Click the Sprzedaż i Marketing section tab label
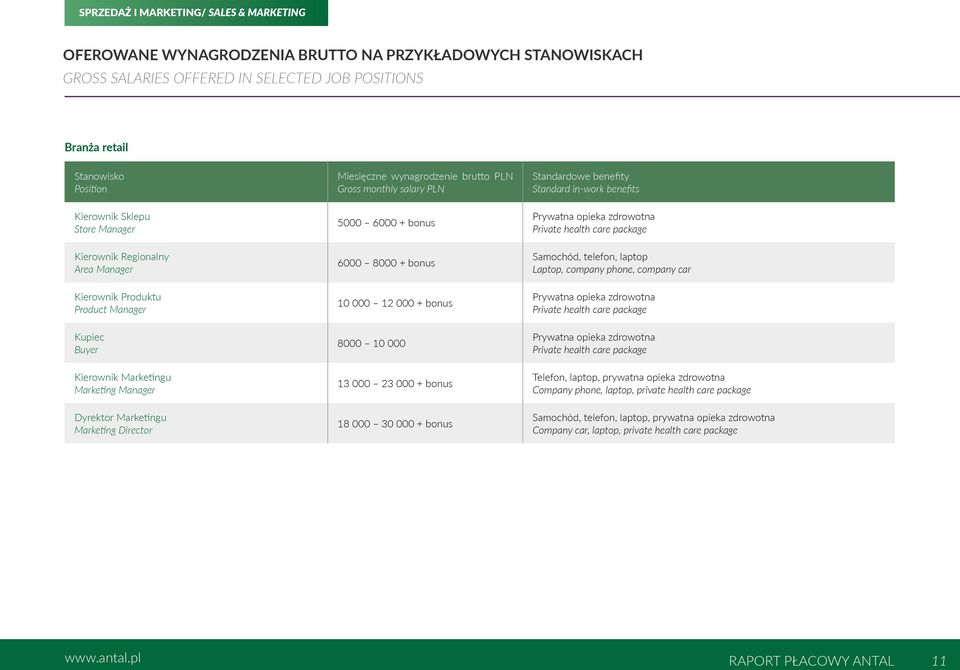Viewport: 960px width, 670px height. [196, 12]
